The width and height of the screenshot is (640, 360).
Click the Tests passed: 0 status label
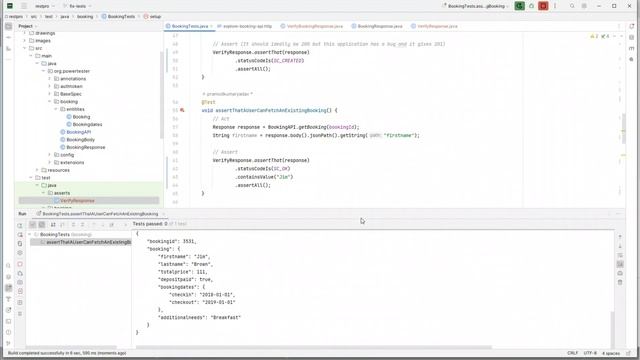coord(150,224)
